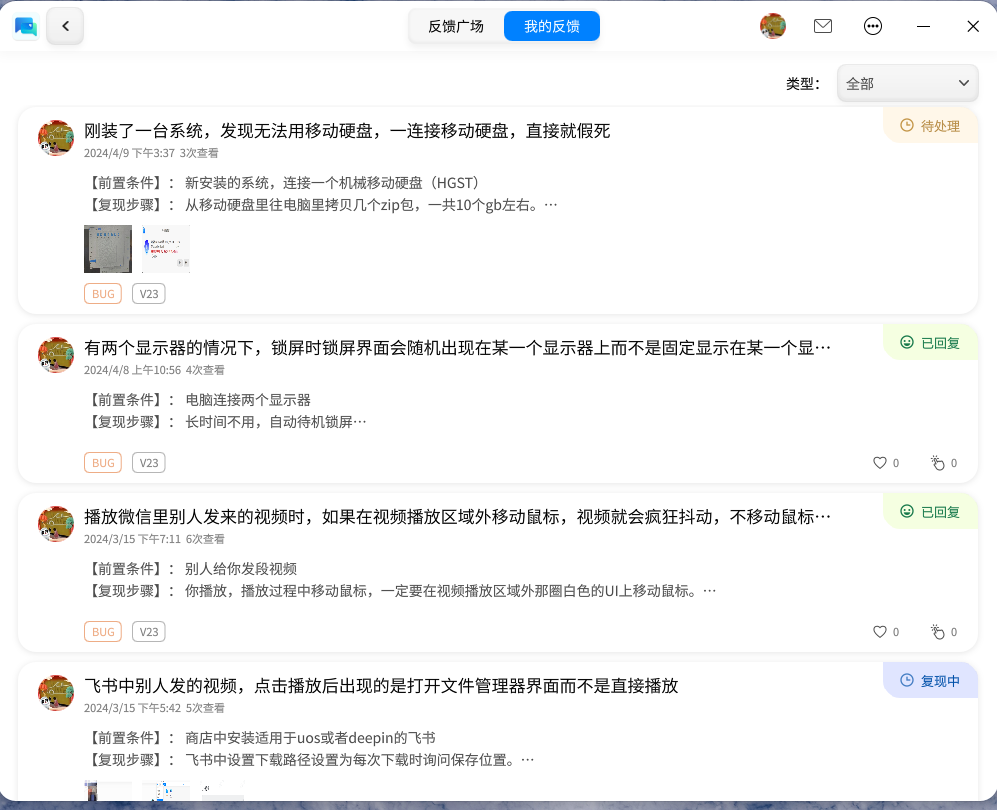Click the 待处理 status badge
Viewport: 997px width, 810px height.
pyautogui.click(x=930, y=126)
